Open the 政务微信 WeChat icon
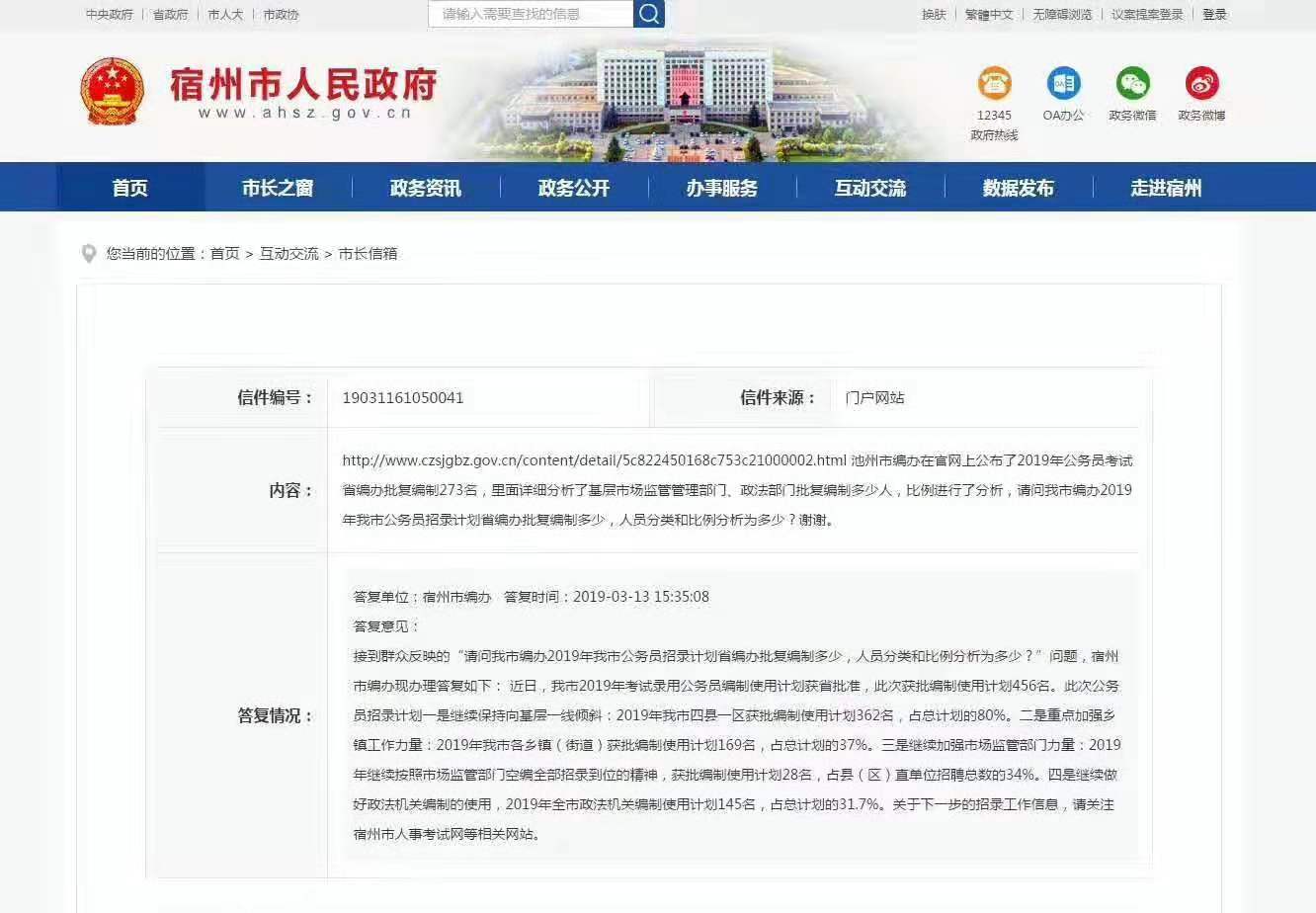Image resolution: width=1316 pixels, height=913 pixels. [x=1132, y=83]
